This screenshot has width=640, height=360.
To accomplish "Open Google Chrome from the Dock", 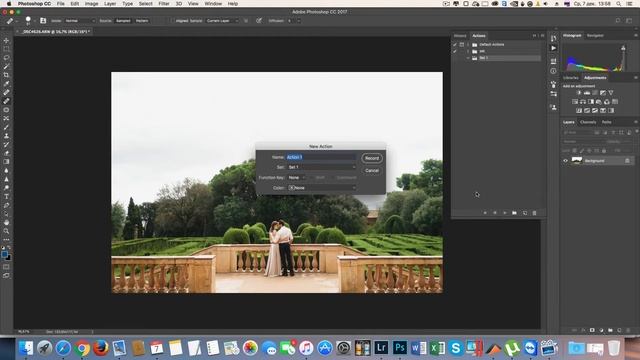I will [x=82, y=348].
